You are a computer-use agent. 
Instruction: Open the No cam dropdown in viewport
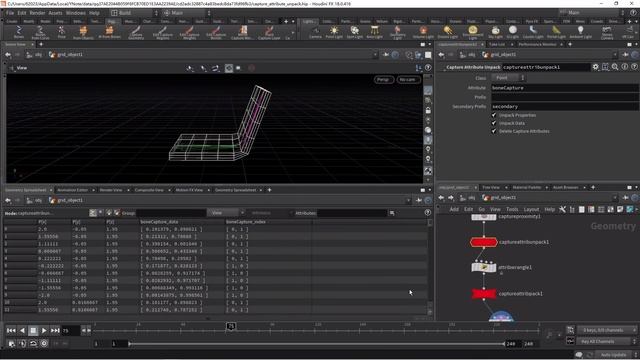click(408, 80)
